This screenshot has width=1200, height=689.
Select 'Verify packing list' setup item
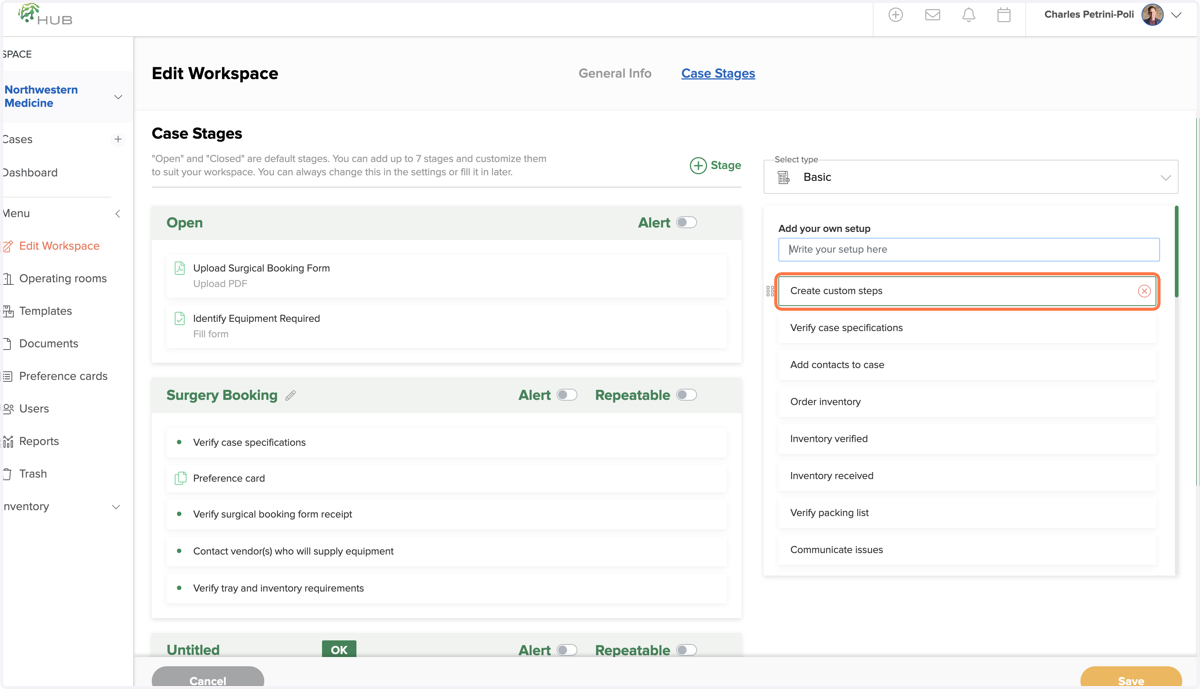coord(968,513)
